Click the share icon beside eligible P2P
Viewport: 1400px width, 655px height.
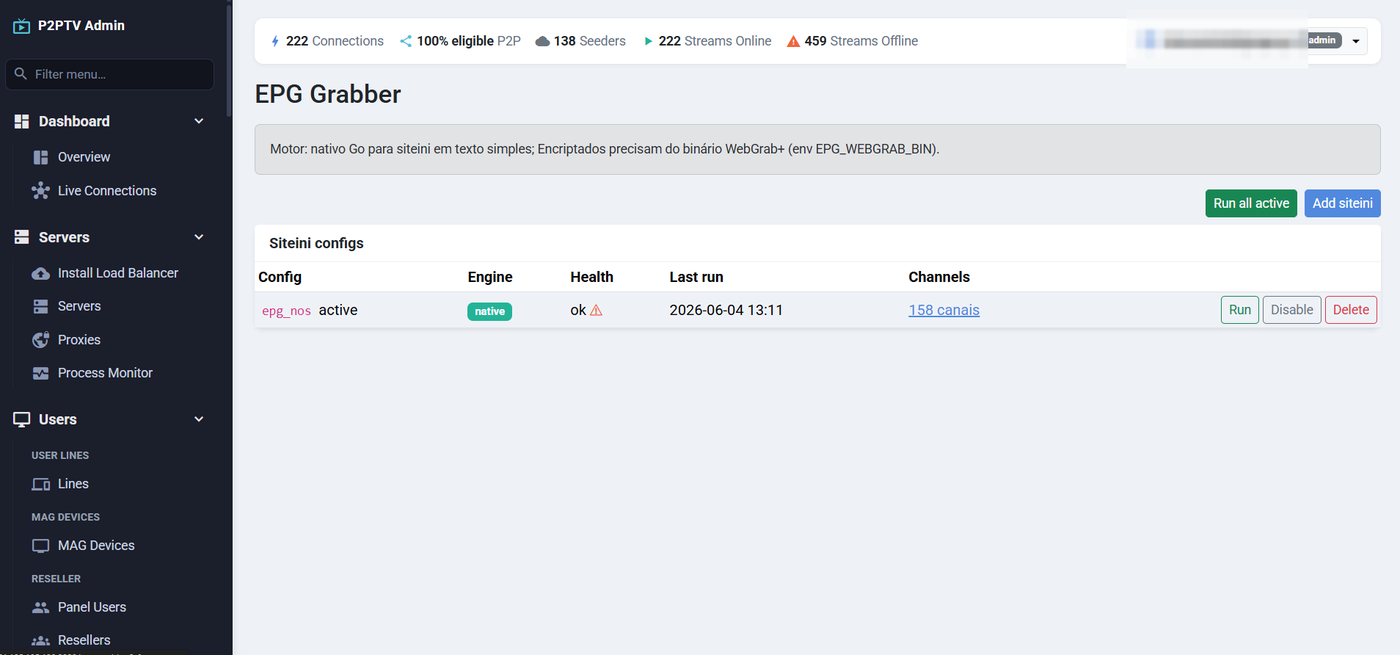406,41
